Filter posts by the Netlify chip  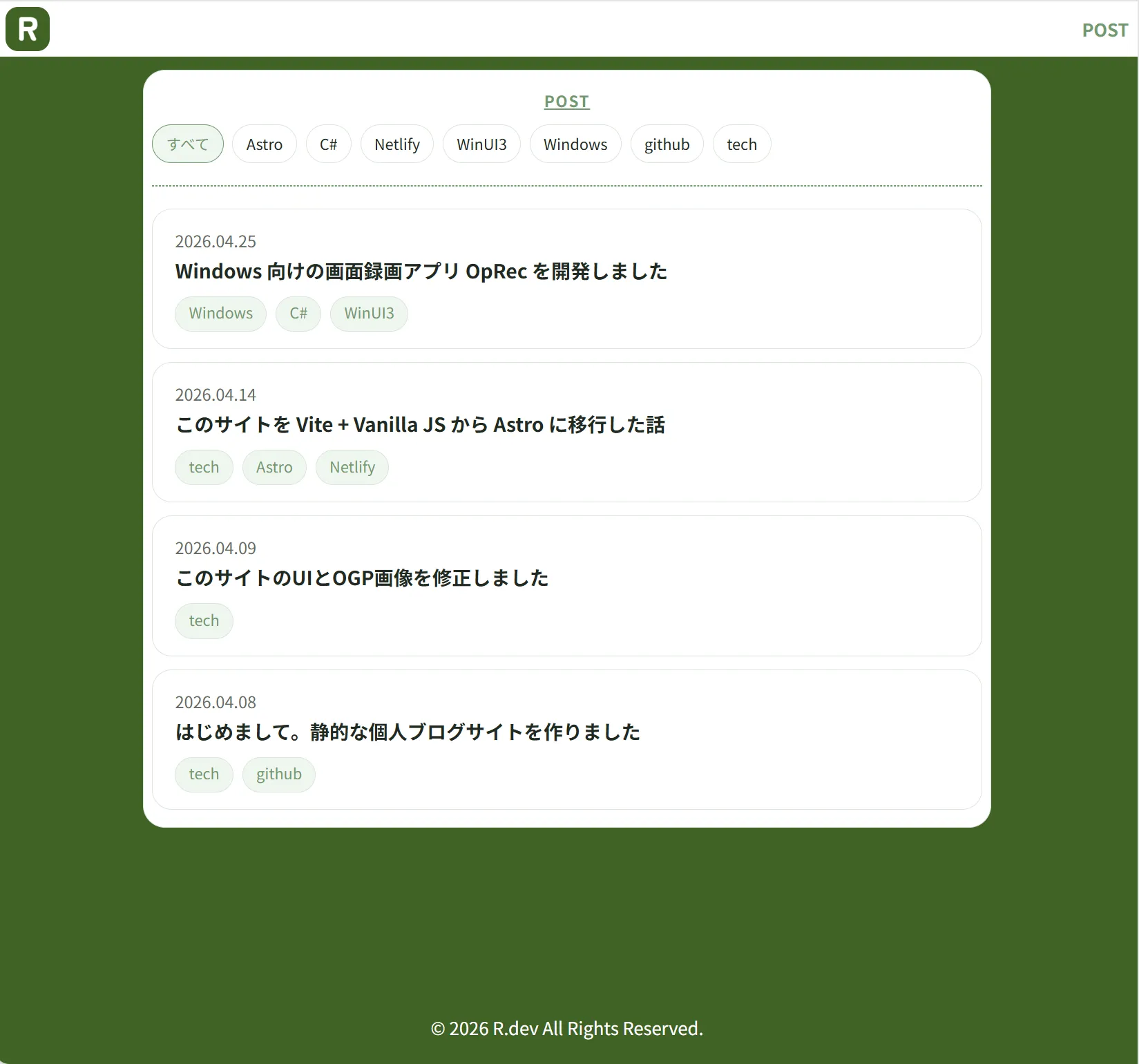point(397,144)
